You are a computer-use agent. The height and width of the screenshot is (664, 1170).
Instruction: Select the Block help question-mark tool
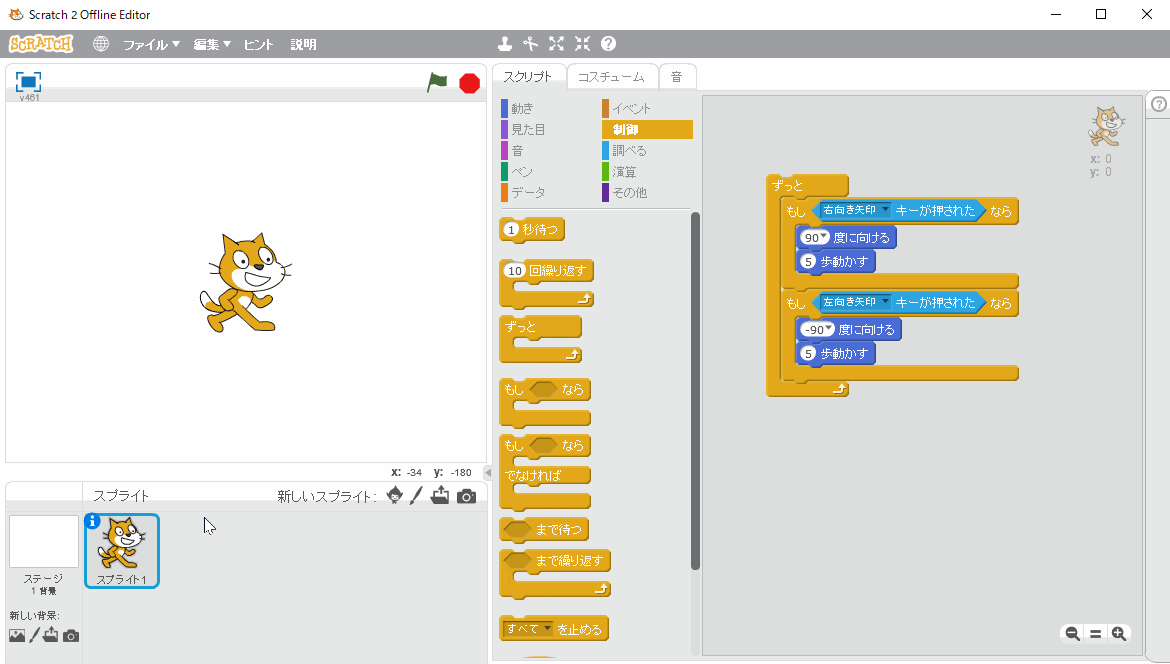(609, 44)
